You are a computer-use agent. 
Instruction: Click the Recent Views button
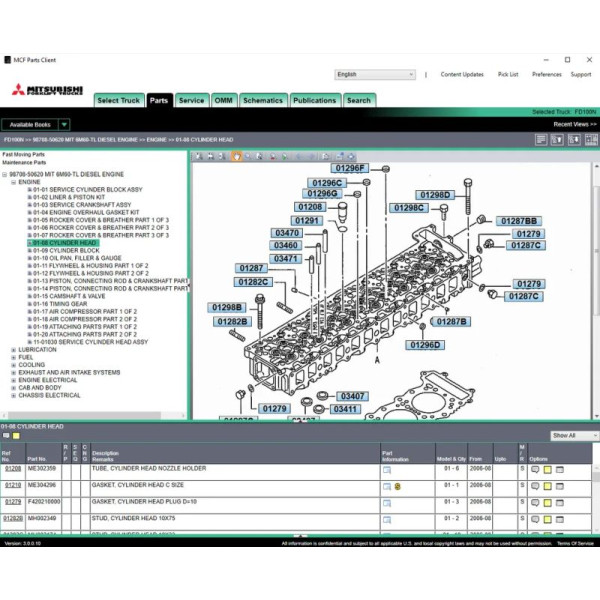point(573,124)
